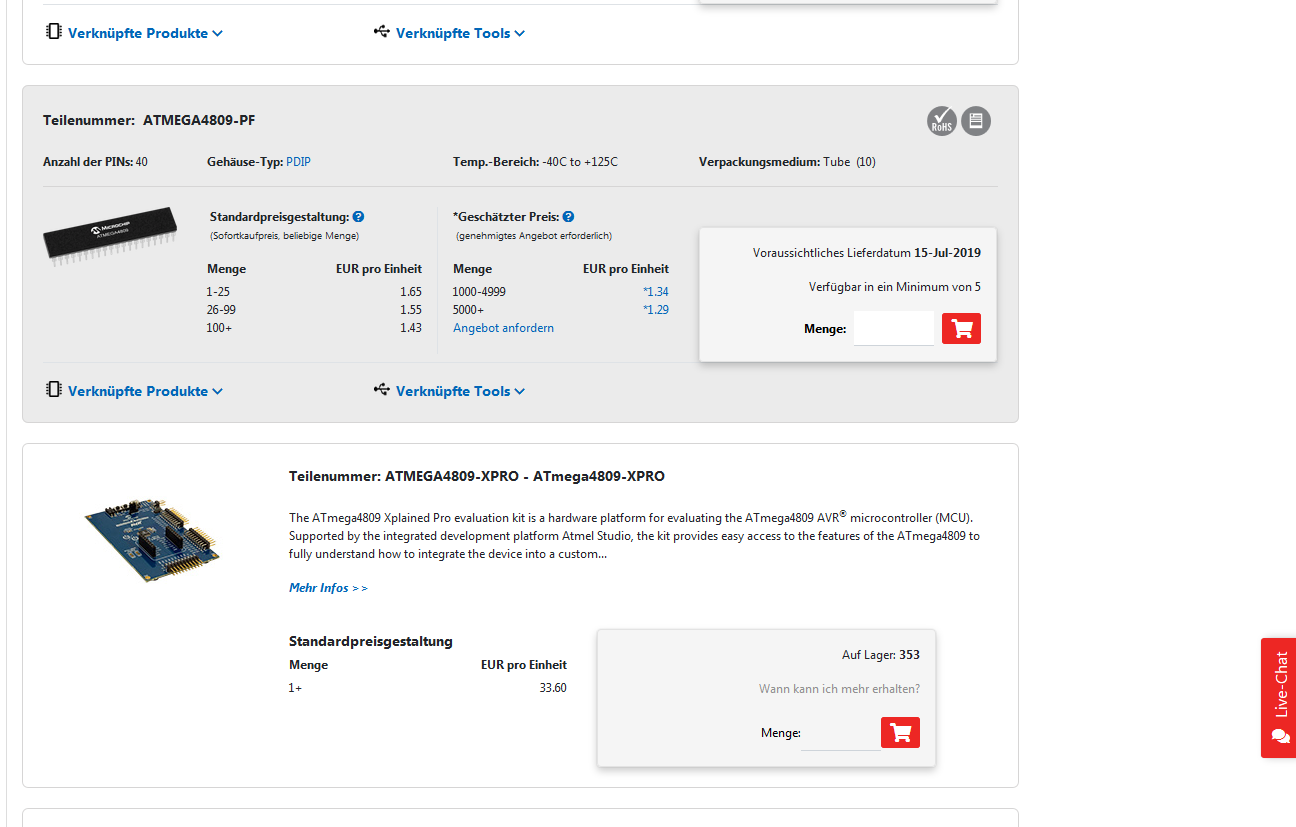Expand Verknüpfte Produkte in the top card
1296x827 pixels.
[135, 33]
